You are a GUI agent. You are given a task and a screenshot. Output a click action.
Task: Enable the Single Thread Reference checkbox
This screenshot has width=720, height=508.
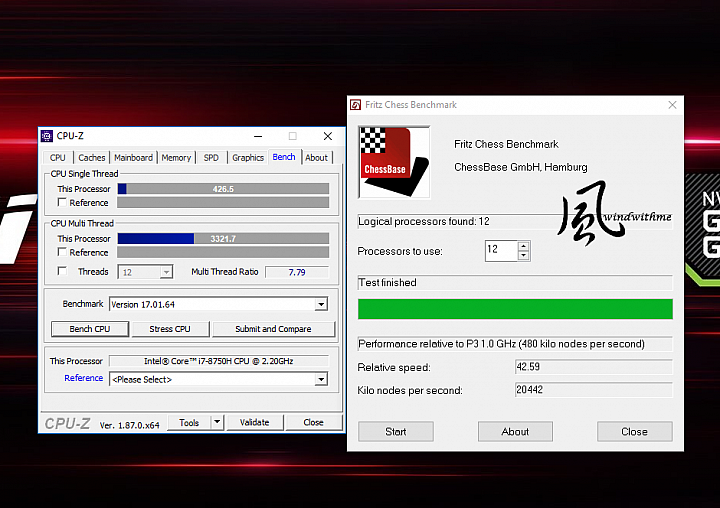tap(62, 202)
